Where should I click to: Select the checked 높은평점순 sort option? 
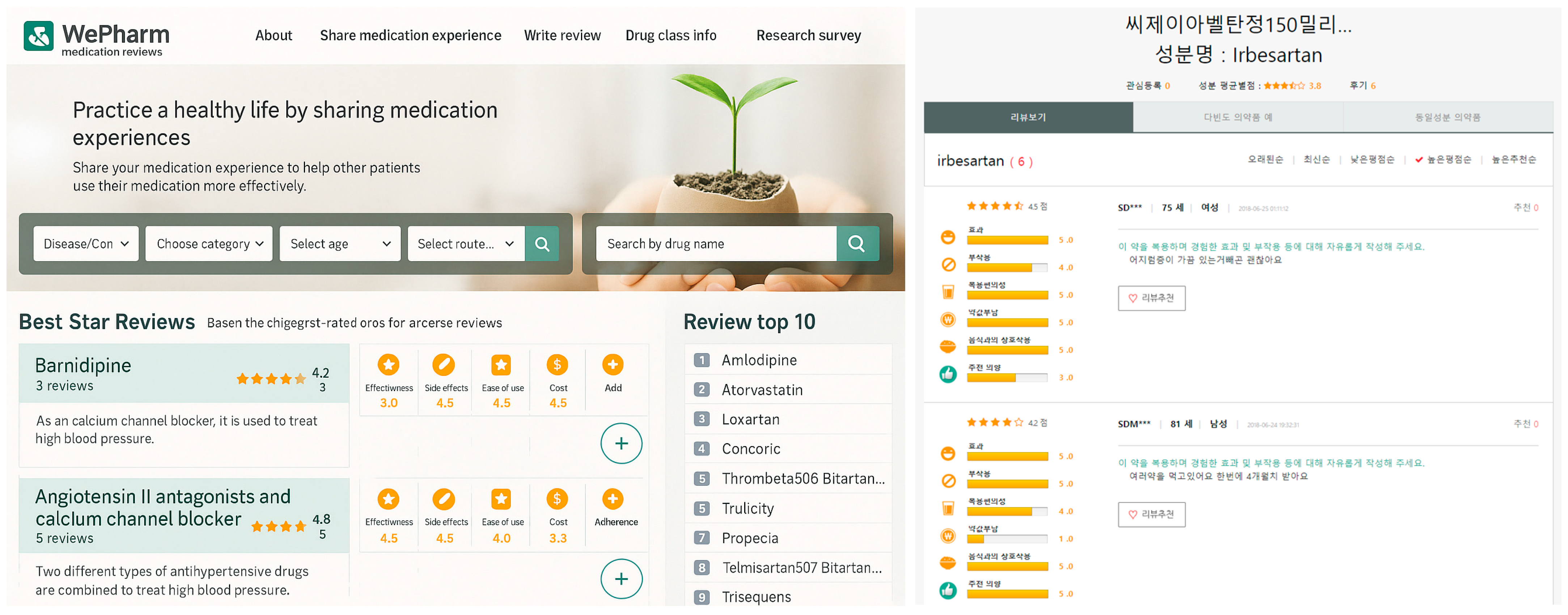pos(1448,160)
